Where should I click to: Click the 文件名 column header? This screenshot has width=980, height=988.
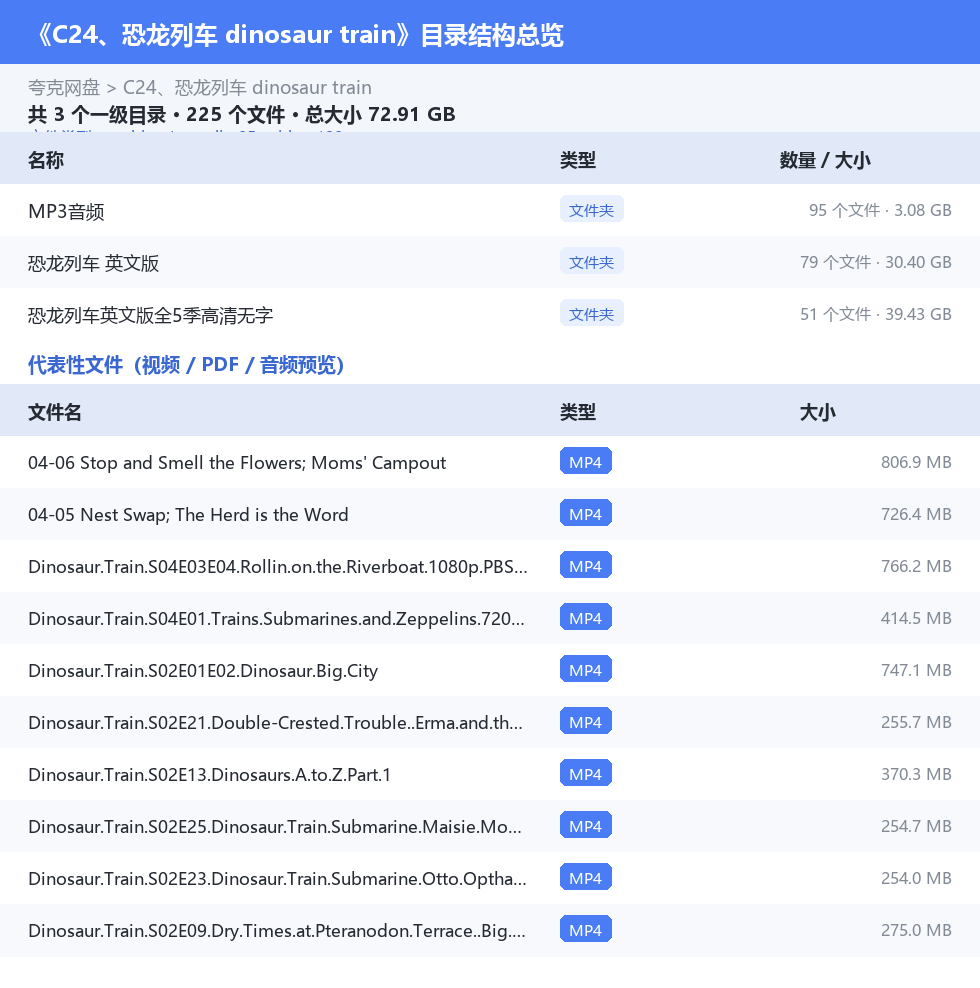click(x=55, y=412)
